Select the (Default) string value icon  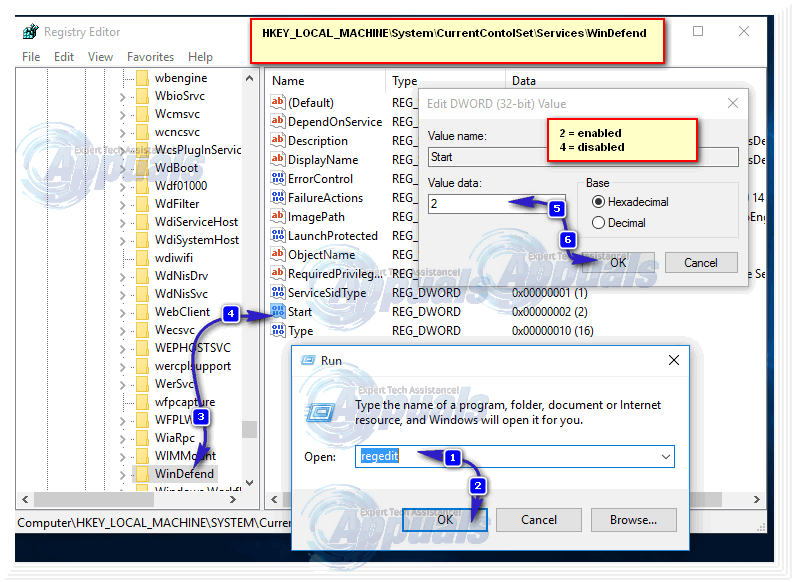pos(277,102)
